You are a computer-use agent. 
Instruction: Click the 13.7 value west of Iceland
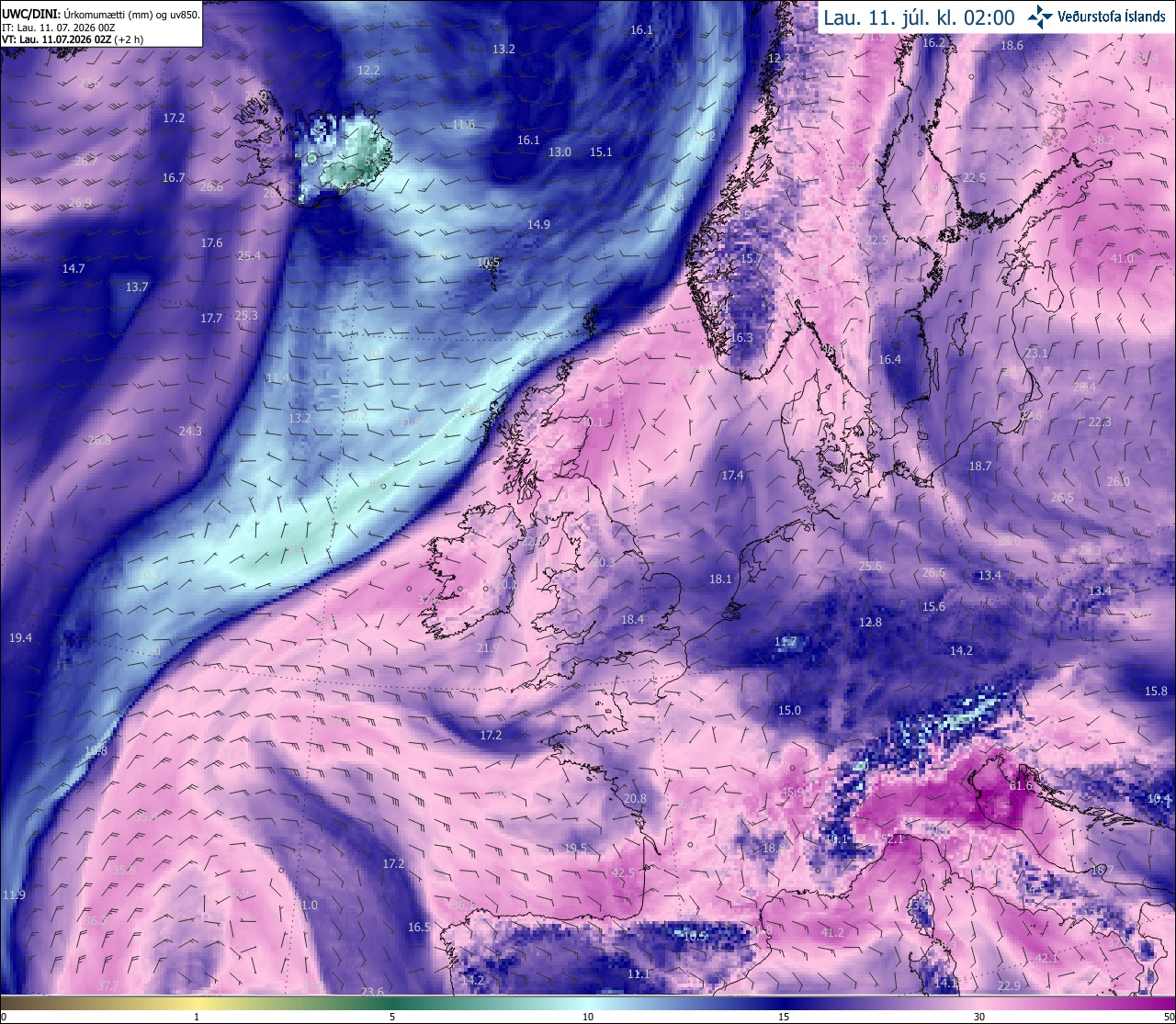[137, 287]
